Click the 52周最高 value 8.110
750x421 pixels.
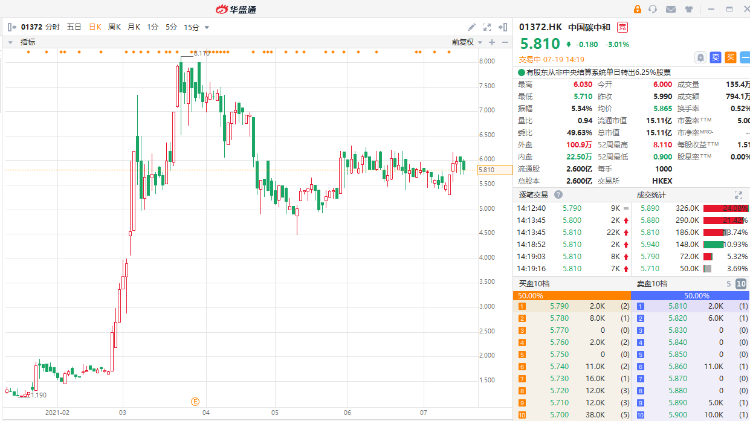coord(662,144)
